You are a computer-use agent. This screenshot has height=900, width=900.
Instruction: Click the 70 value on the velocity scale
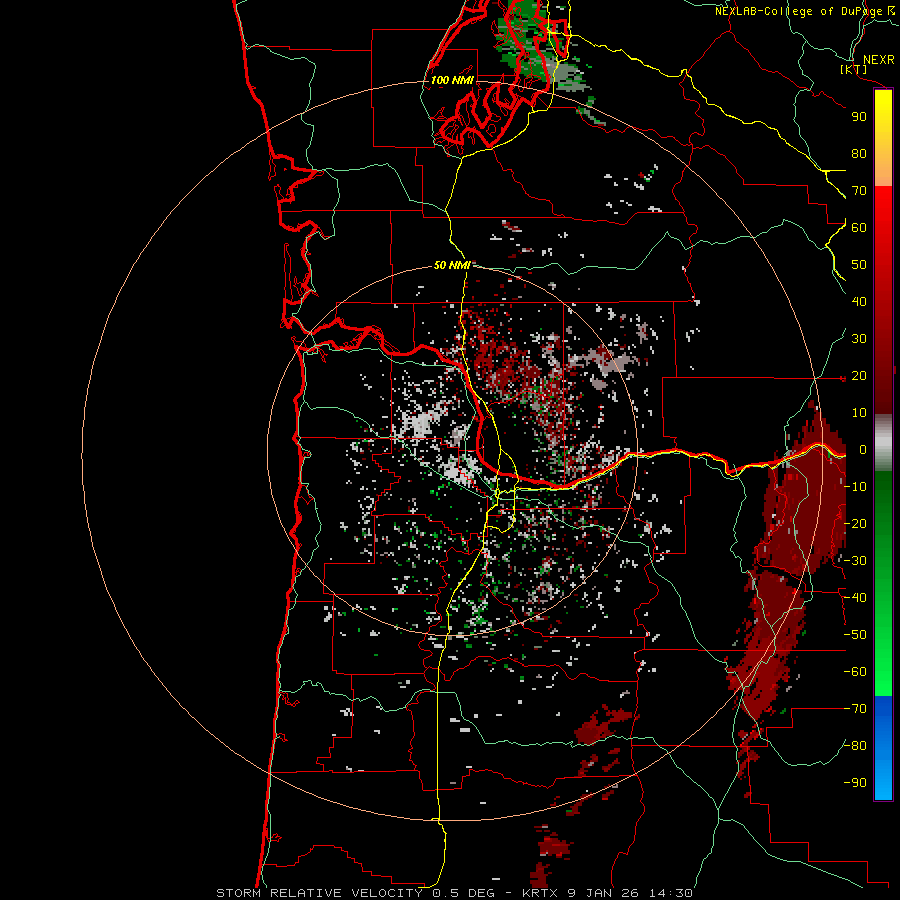click(859, 191)
